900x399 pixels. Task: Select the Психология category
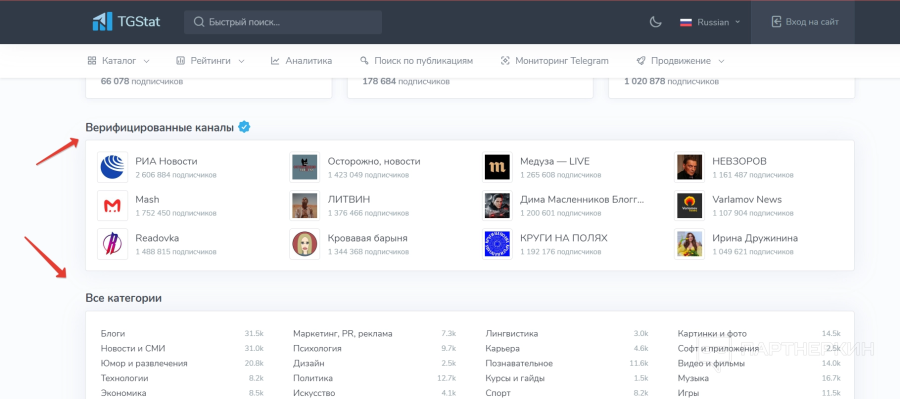(x=317, y=348)
